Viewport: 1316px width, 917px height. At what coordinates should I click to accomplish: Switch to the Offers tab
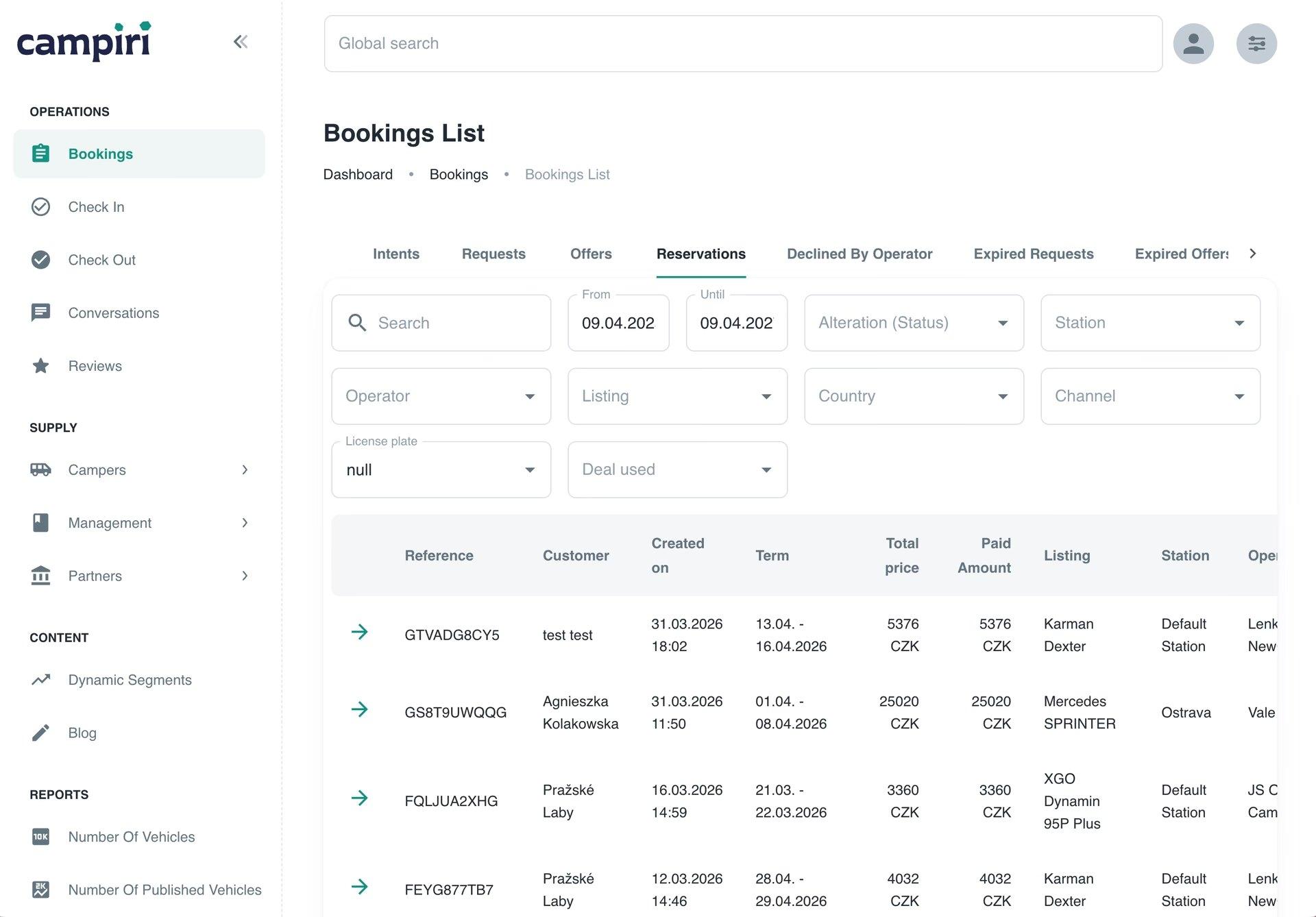coord(591,254)
